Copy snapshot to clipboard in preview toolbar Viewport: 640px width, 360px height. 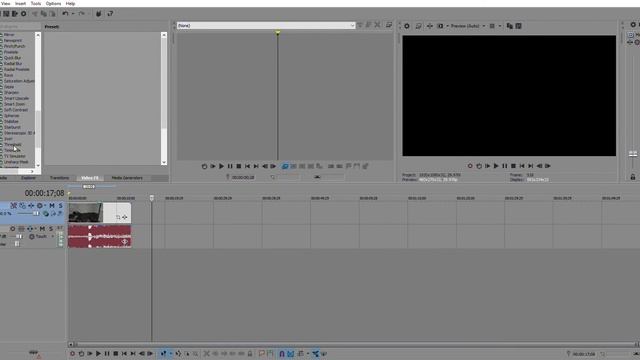[x=510, y=26]
